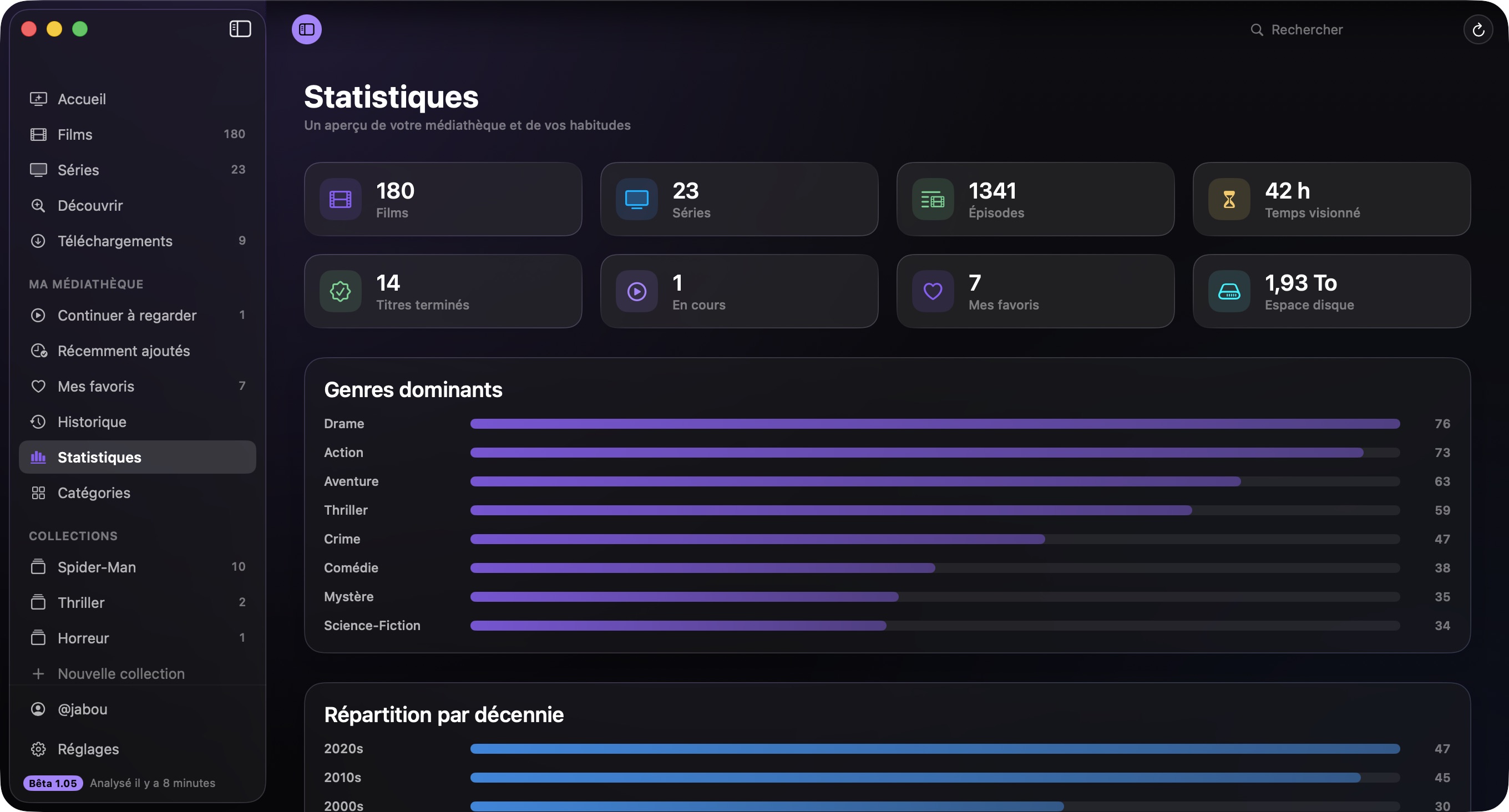
Task: Click the magnifier icon beside Découvrir
Action: tap(38, 206)
